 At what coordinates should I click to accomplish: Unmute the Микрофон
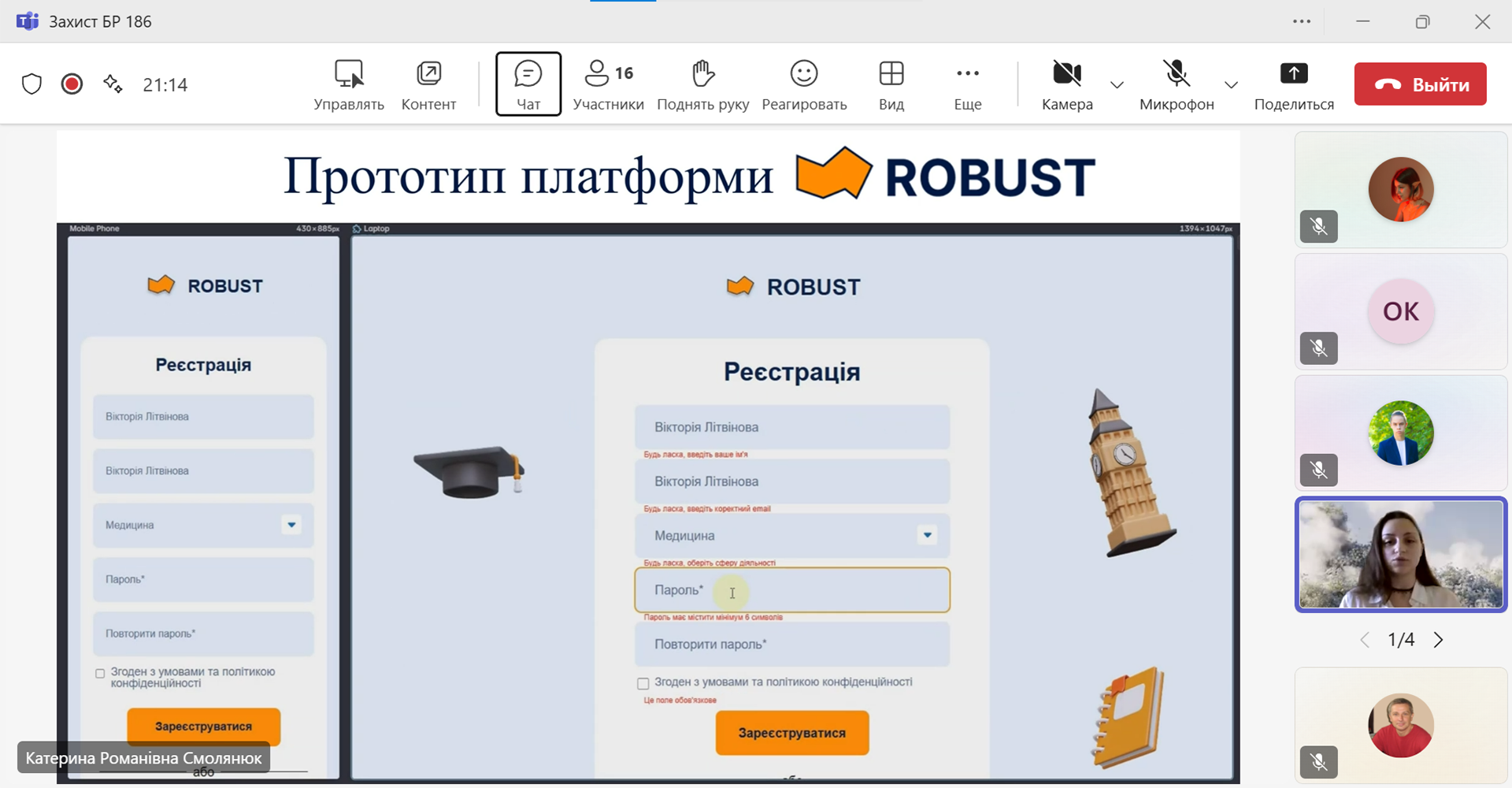[x=1177, y=84]
